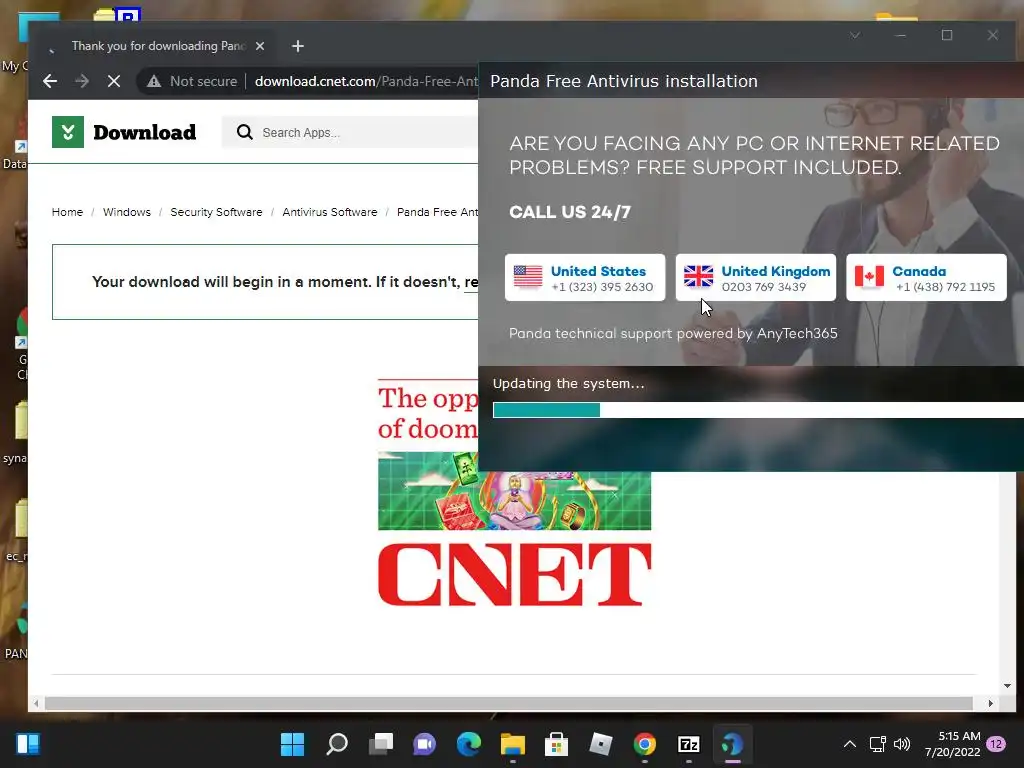Click the green Download logo icon
Viewport: 1024px width, 768px height.
pos(68,132)
